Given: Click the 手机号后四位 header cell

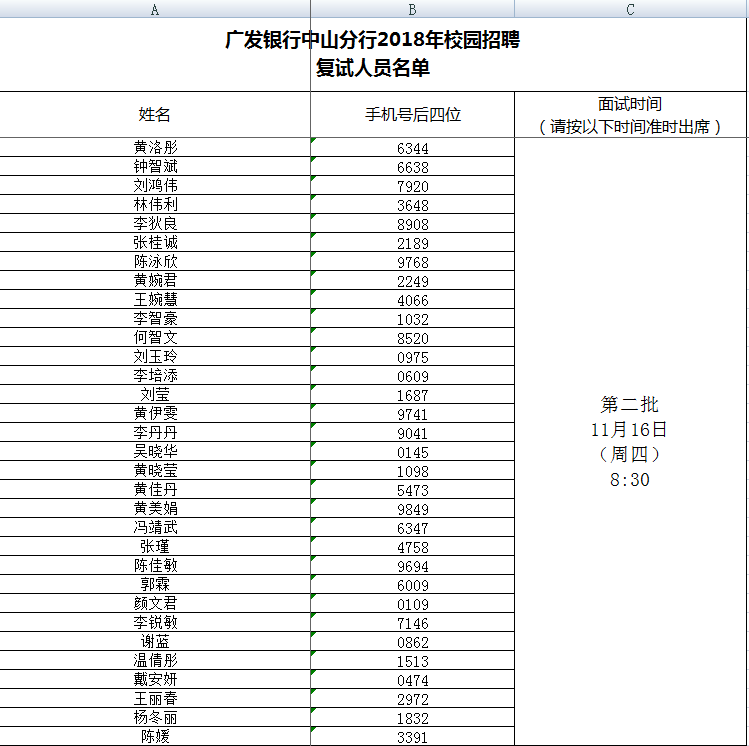Looking at the screenshot, I should [x=412, y=115].
